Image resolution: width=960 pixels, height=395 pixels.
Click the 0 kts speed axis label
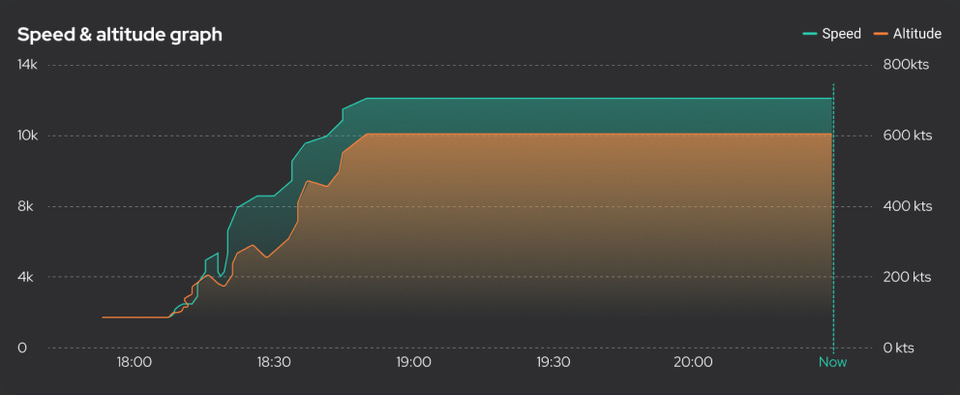[899, 348]
